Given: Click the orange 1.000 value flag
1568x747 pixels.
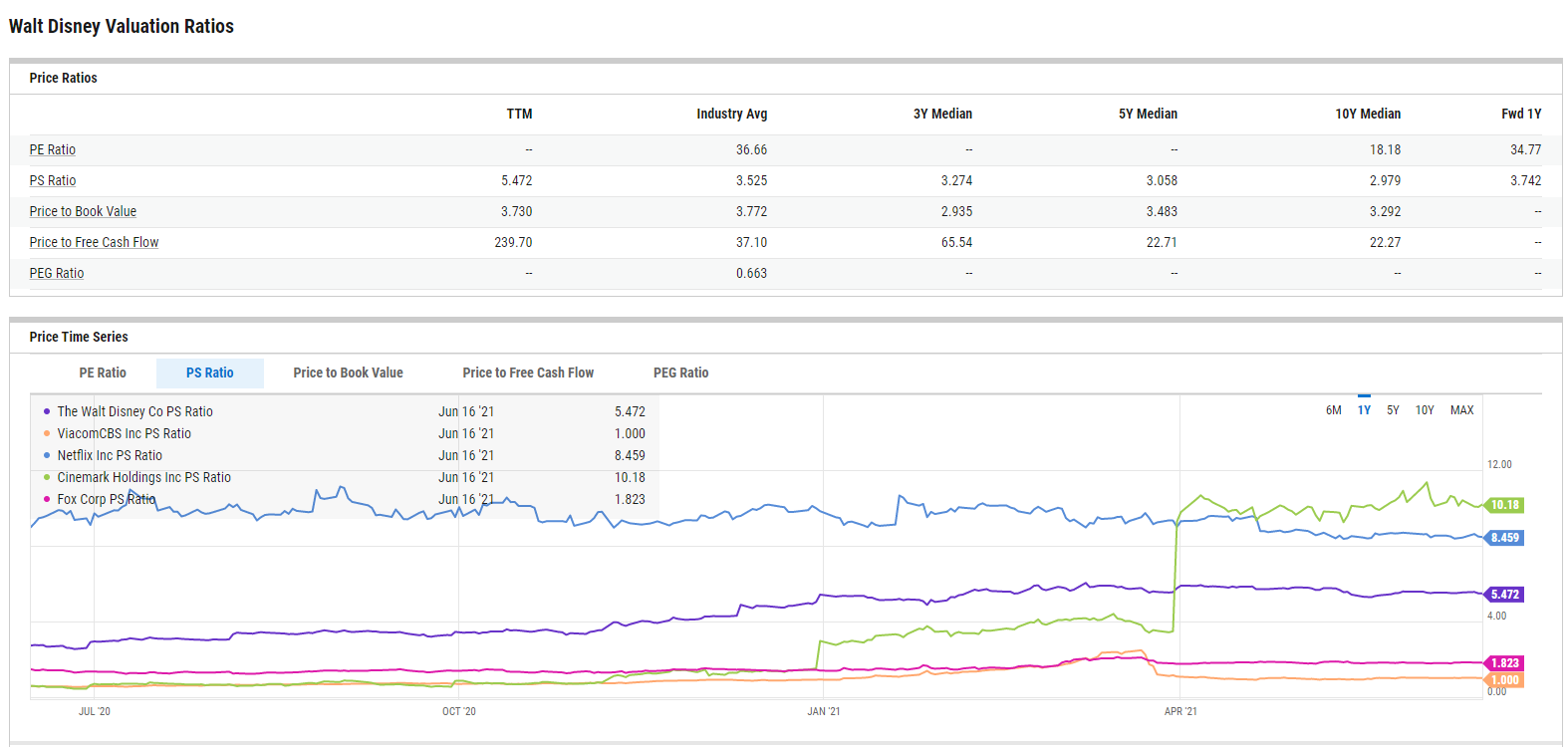Looking at the screenshot, I should (1504, 680).
